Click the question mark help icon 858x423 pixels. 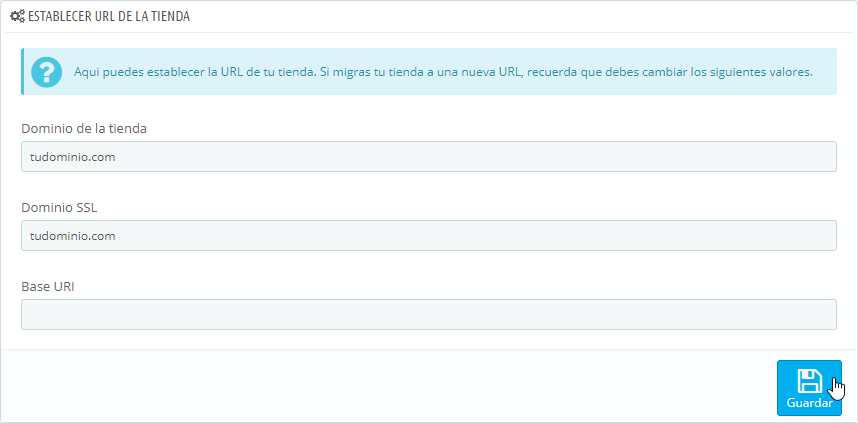(x=47, y=72)
